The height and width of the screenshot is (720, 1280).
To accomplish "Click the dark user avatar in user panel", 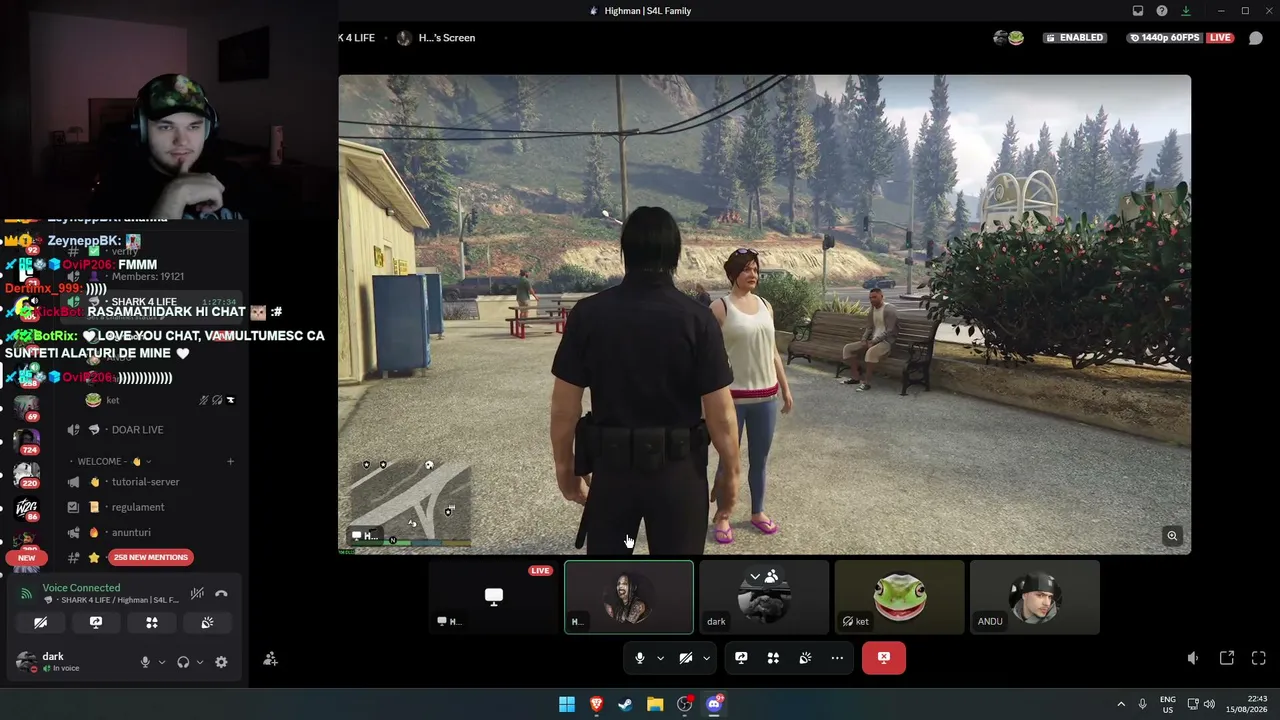I will tap(26, 662).
